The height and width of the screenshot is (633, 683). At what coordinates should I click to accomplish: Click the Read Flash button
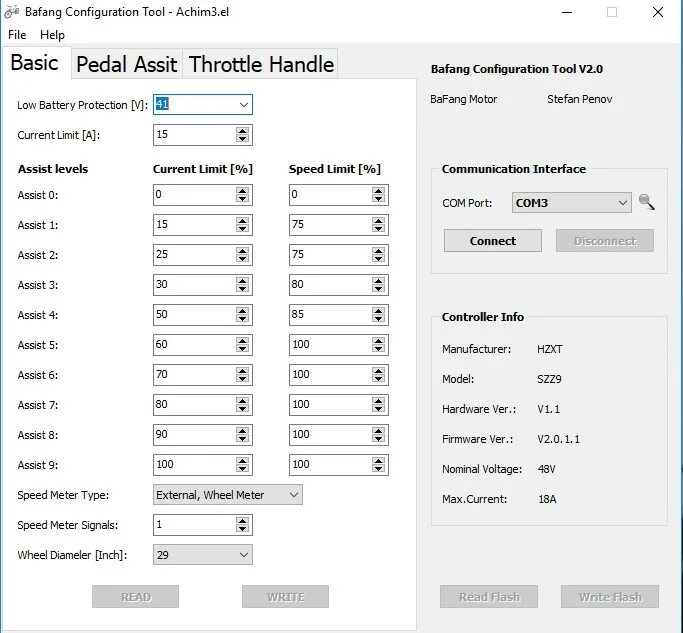coord(489,596)
